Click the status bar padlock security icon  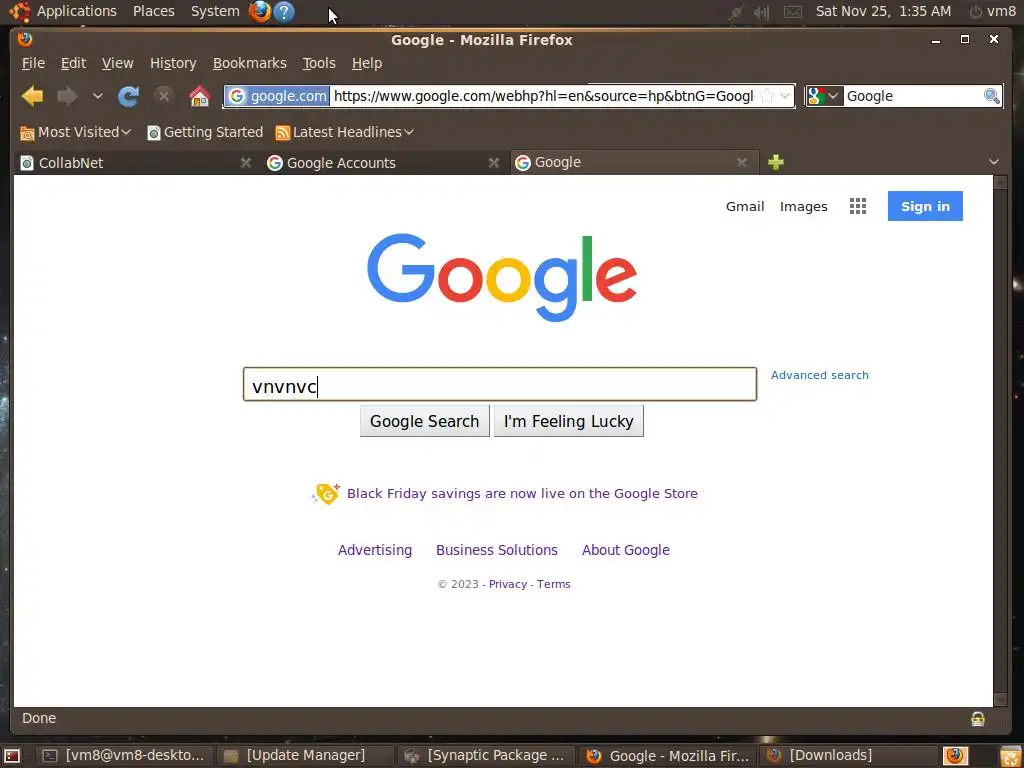[x=978, y=718]
